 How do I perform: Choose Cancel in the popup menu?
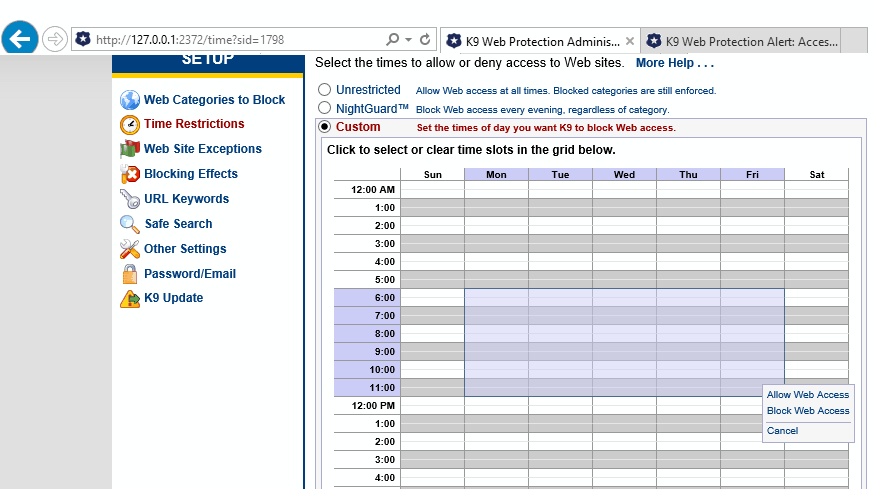click(x=782, y=431)
